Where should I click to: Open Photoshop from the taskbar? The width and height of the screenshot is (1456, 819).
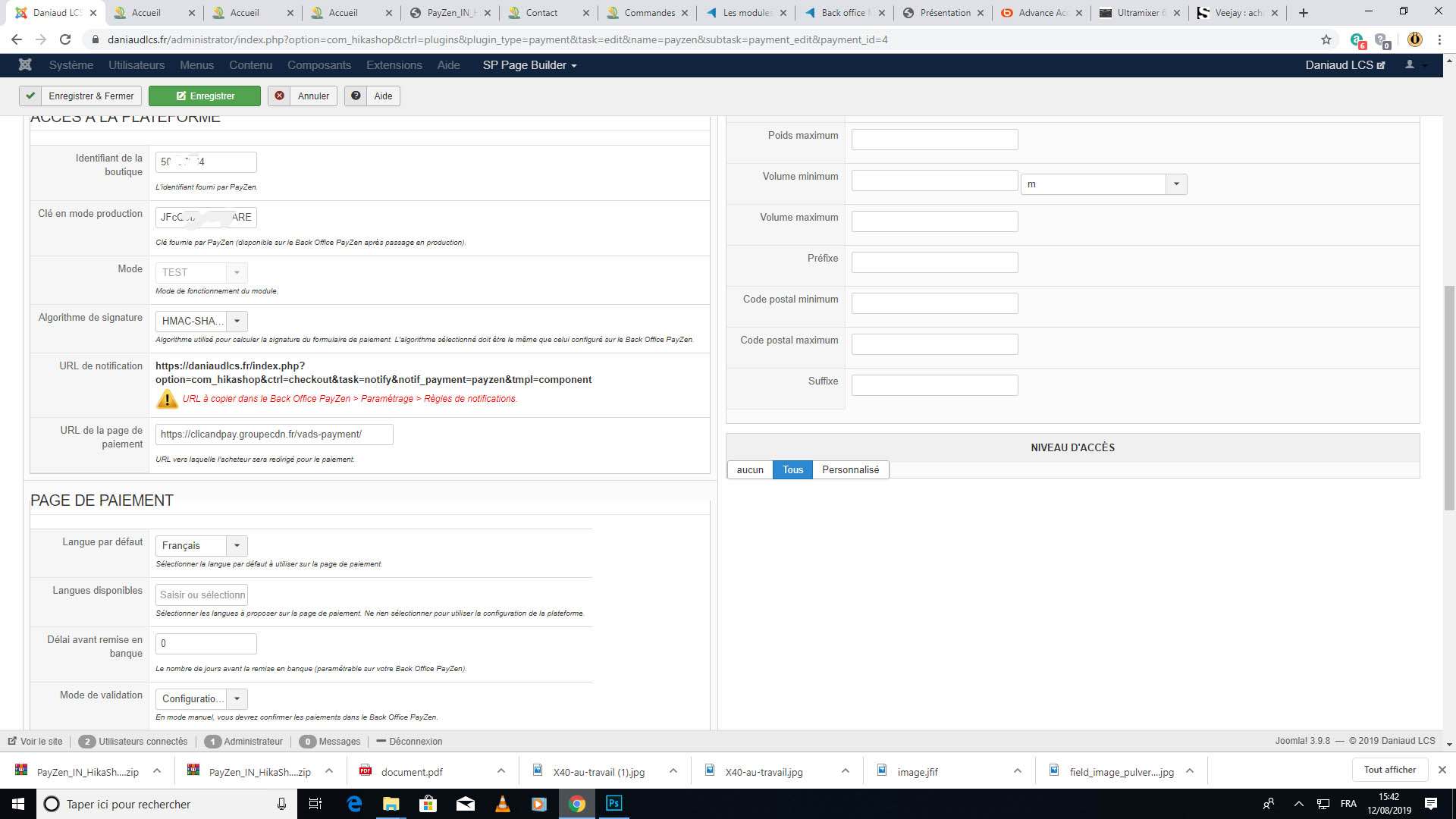click(x=613, y=804)
